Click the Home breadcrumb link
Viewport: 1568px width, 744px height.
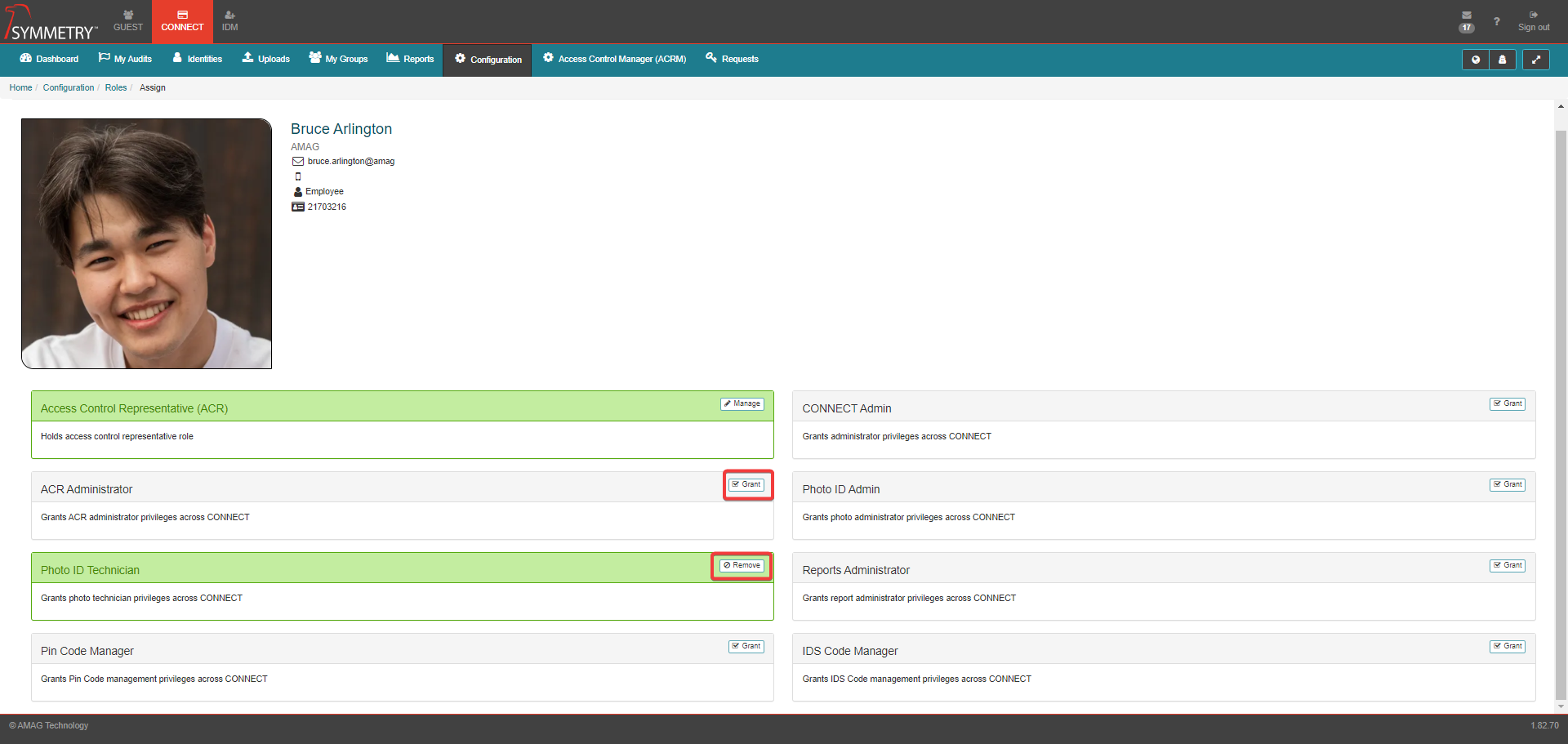coord(20,88)
